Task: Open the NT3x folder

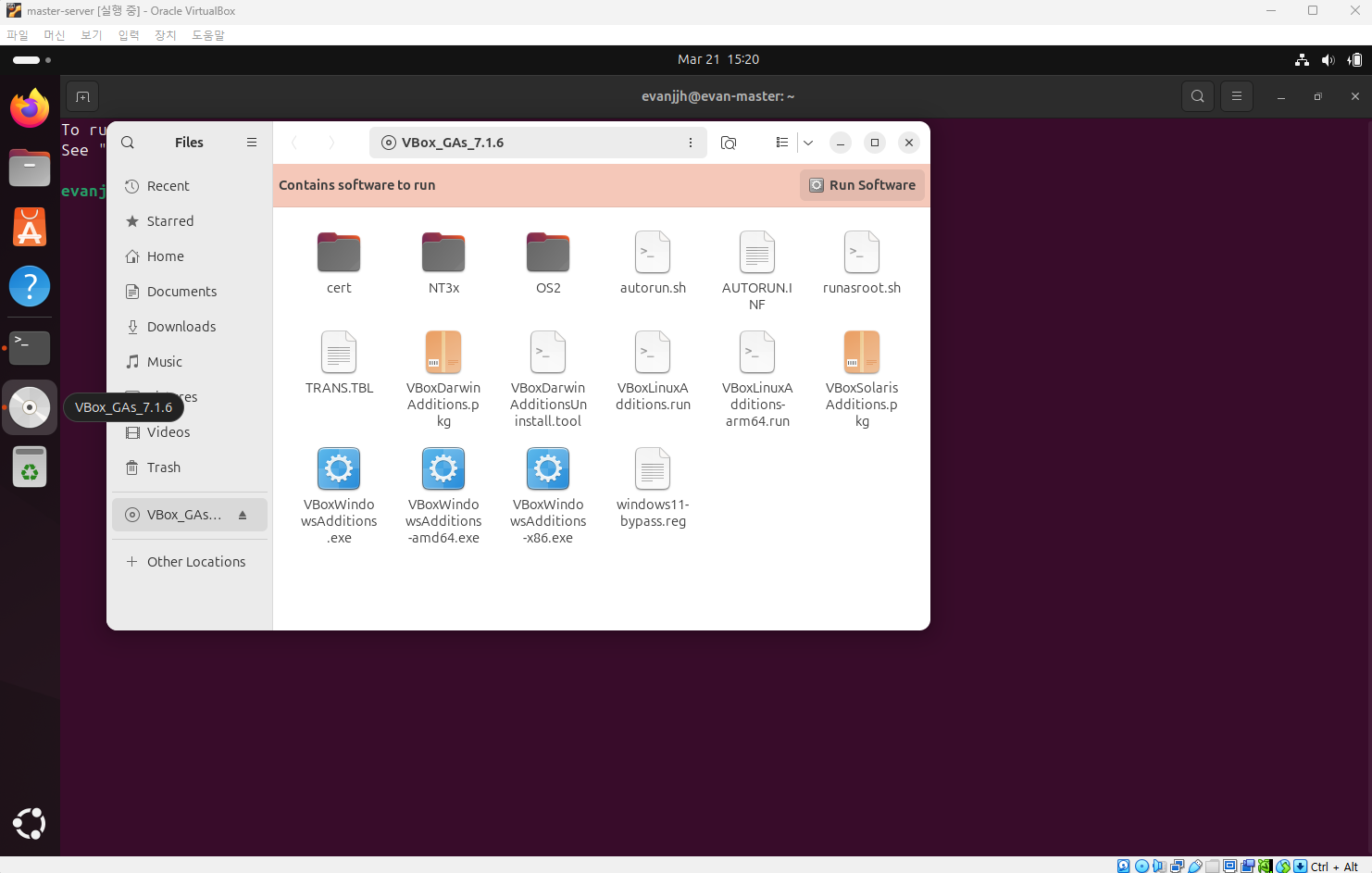Action: point(443,264)
